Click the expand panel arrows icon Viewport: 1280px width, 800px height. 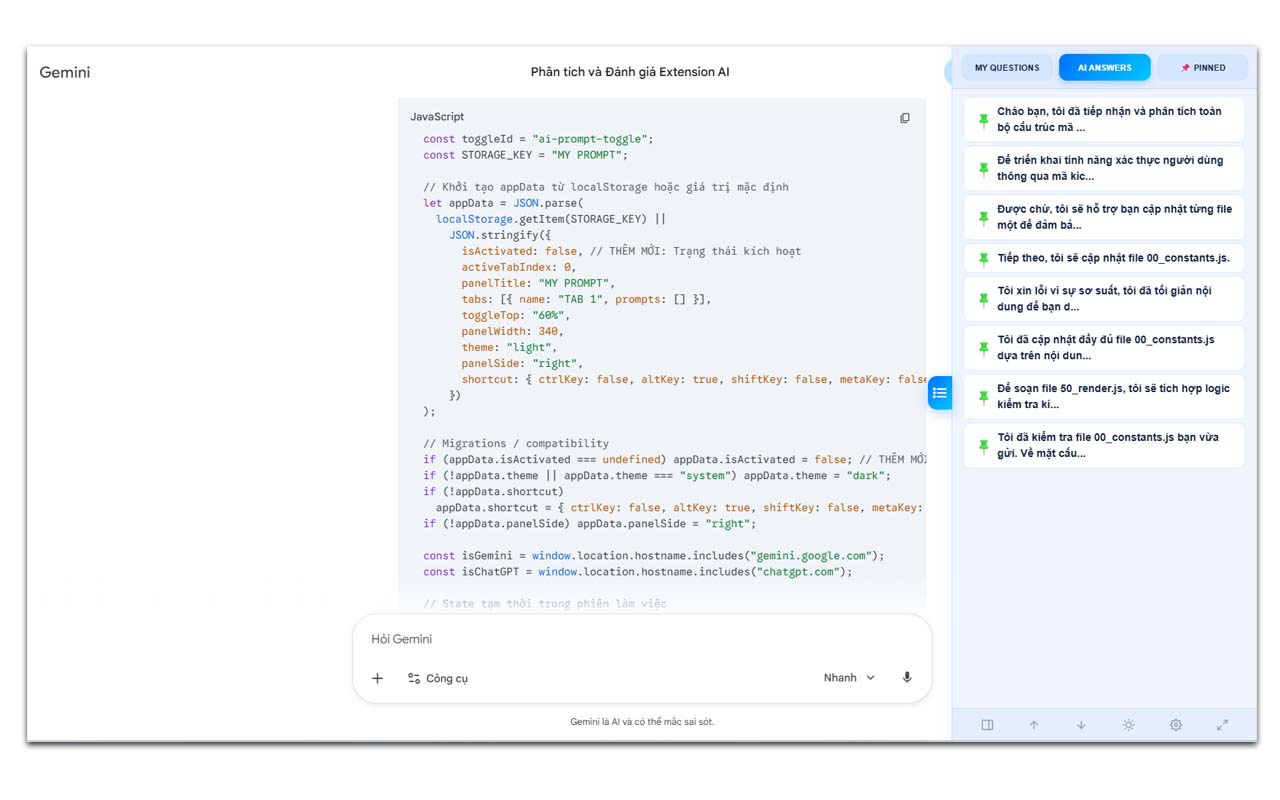pos(1222,725)
